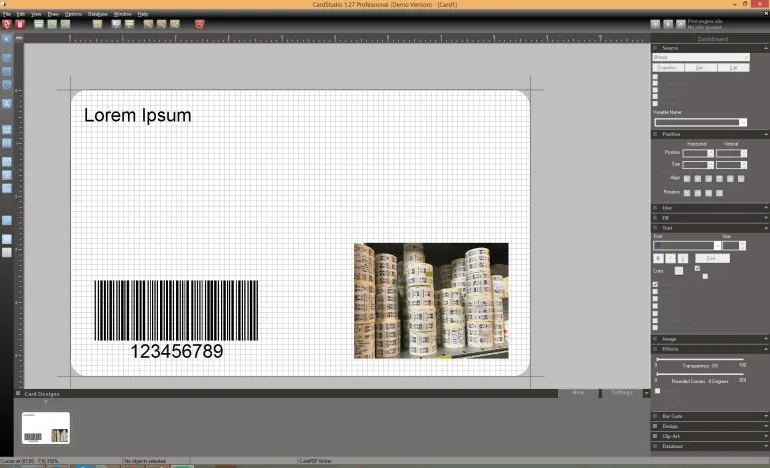Open dropdown arrow next to Settings button
Screen dimensions: 770x468
[x=646, y=393]
